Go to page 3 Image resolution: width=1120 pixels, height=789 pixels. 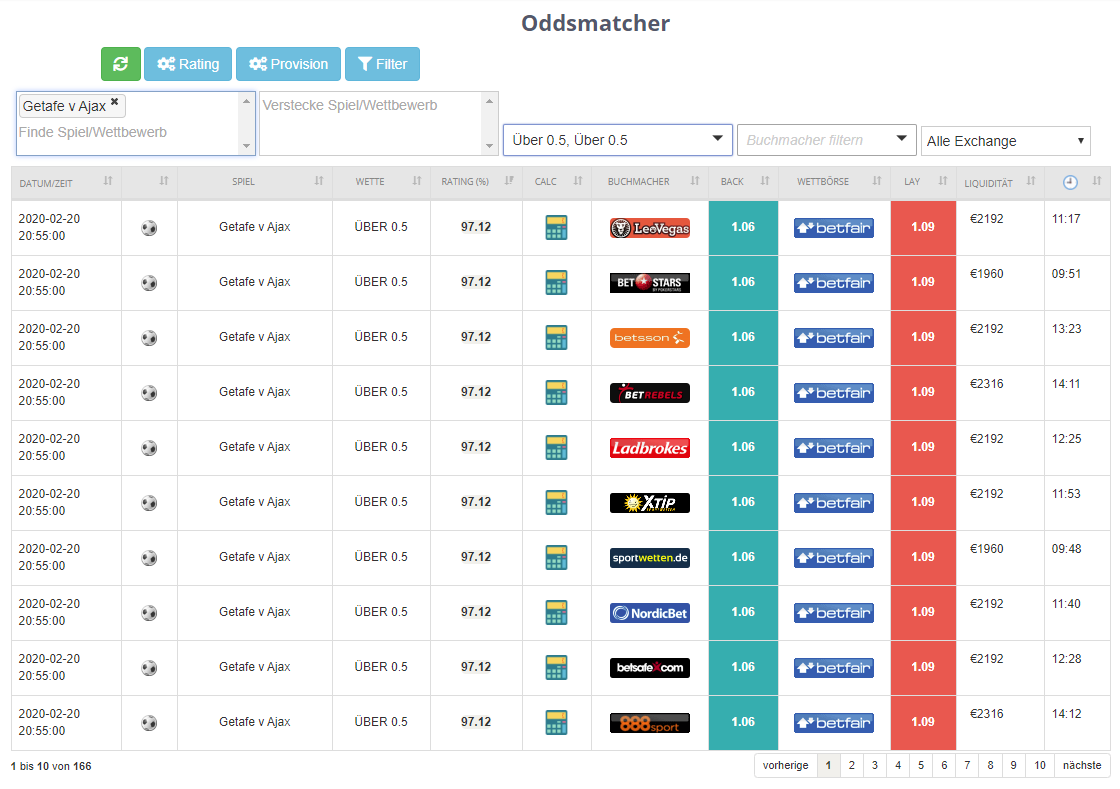(874, 765)
